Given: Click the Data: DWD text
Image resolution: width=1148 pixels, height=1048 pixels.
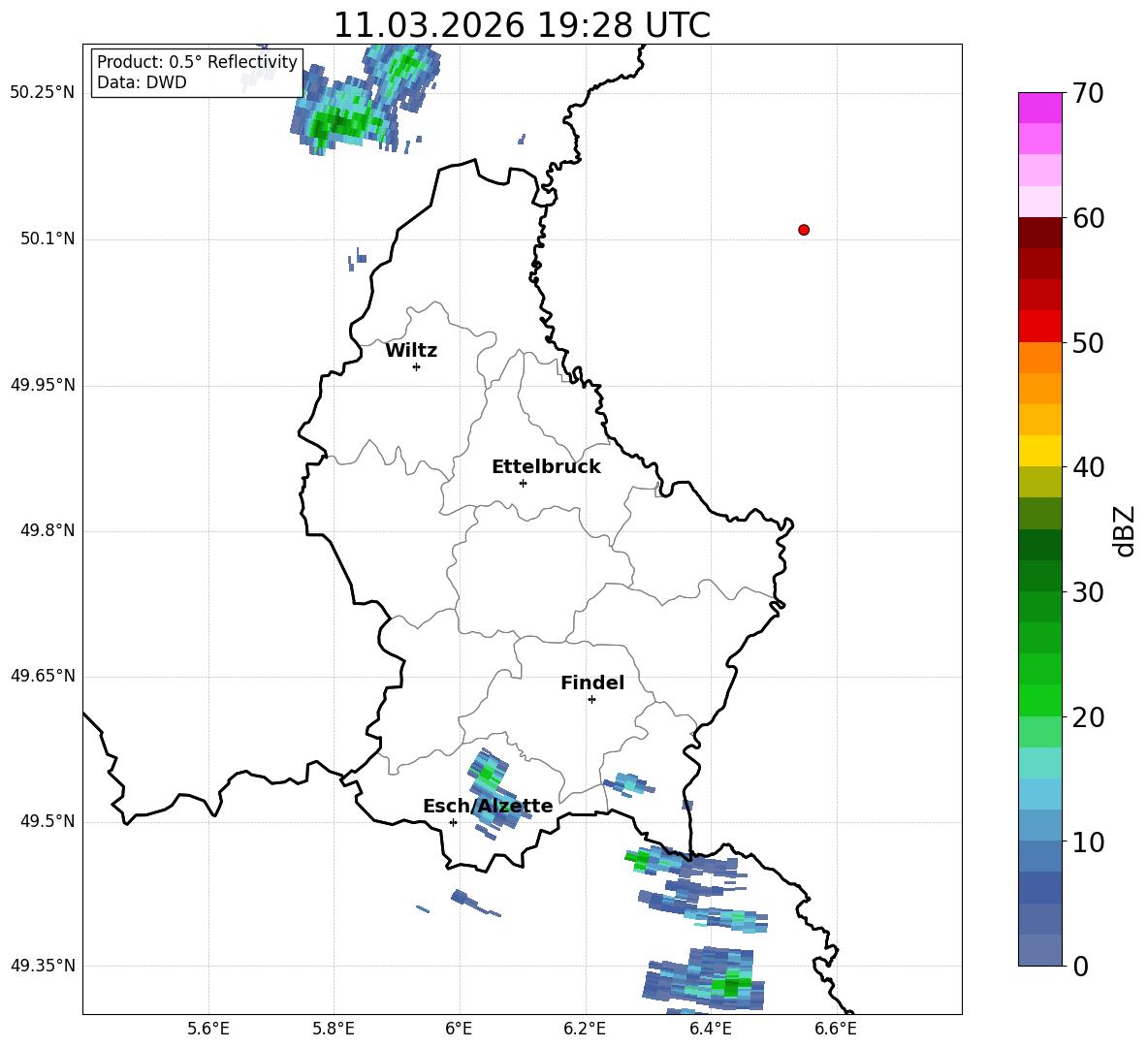Looking at the screenshot, I should (142, 82).
